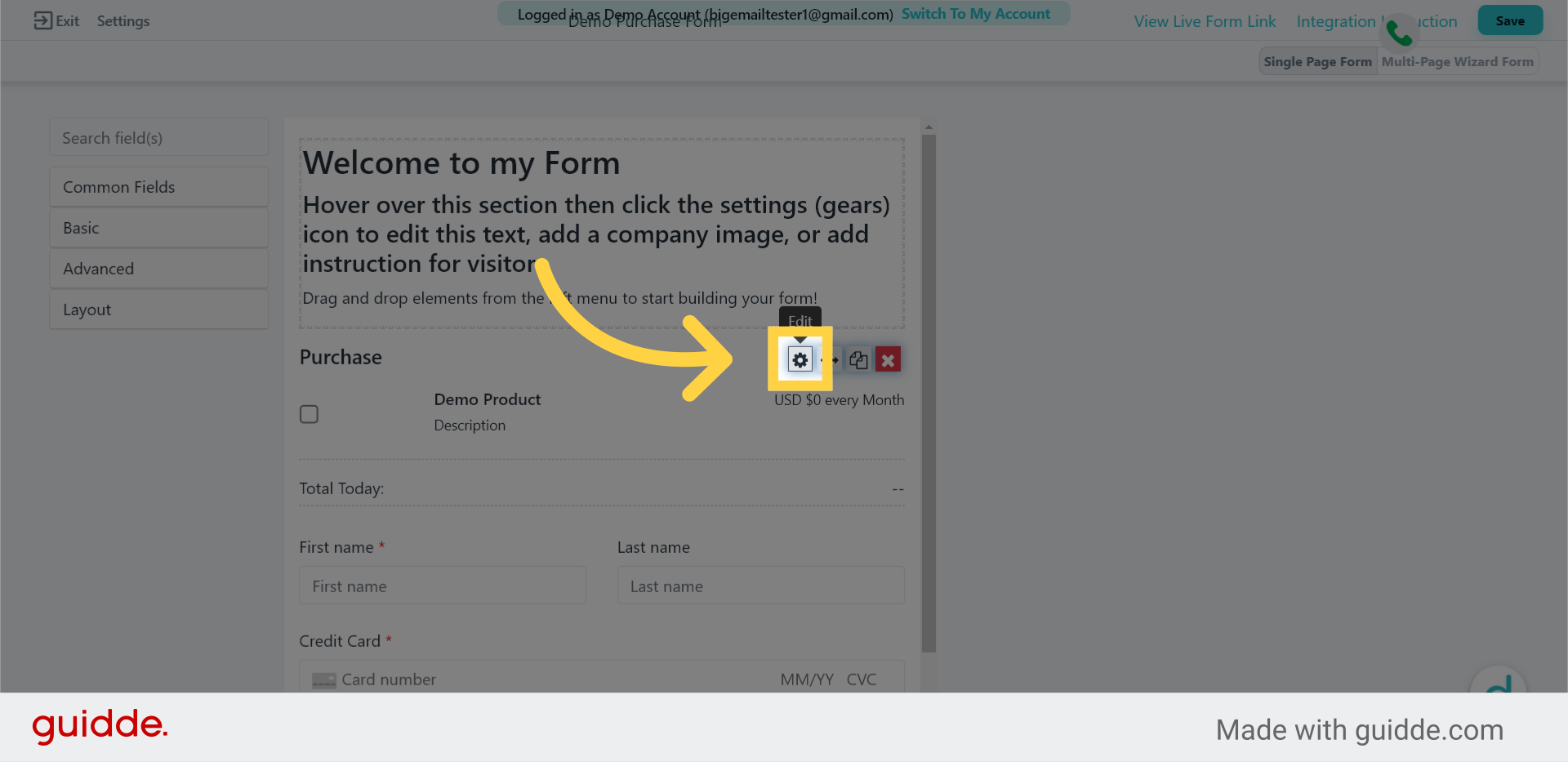Click the First name input field
Viewport: 1568px width, 762px height.
443,586
